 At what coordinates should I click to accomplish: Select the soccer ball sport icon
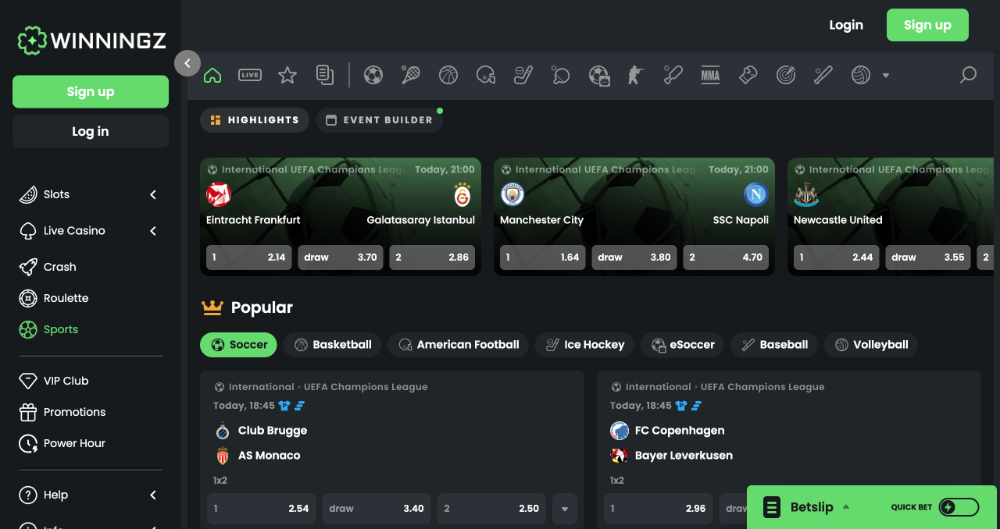point(373,75)
